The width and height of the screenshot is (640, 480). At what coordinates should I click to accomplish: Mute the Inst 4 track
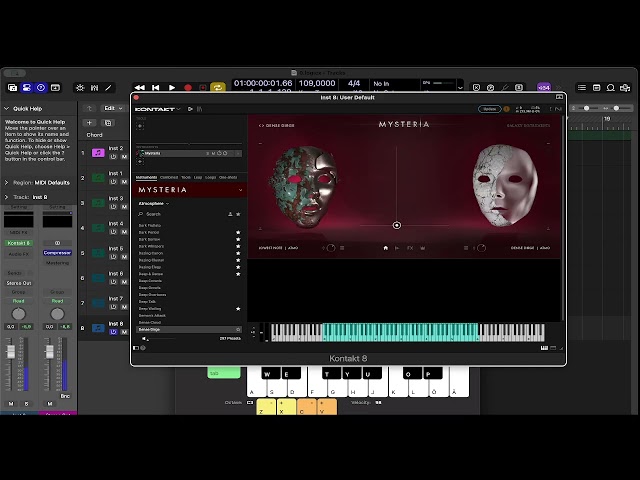(124, 232)
